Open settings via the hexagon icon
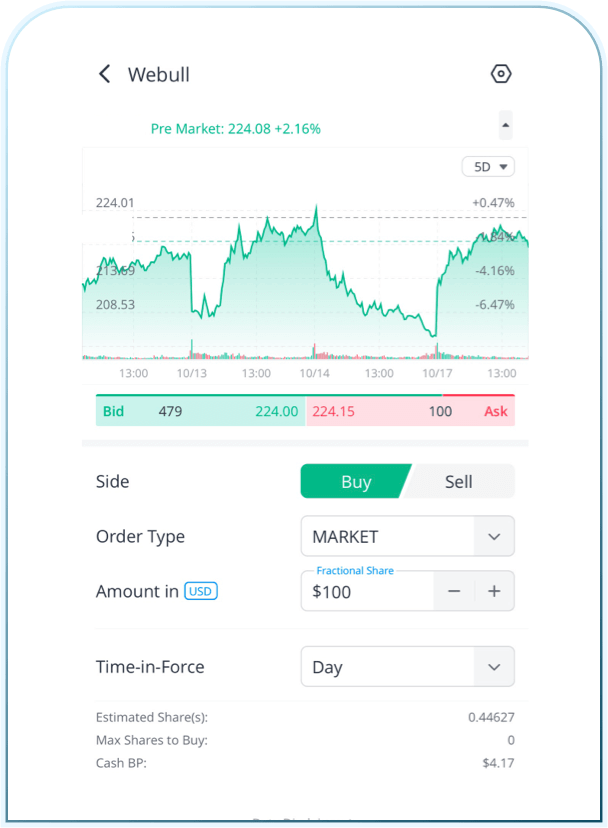Image resolution: width=608 pixels, height=828 pixels. [501, 74]
